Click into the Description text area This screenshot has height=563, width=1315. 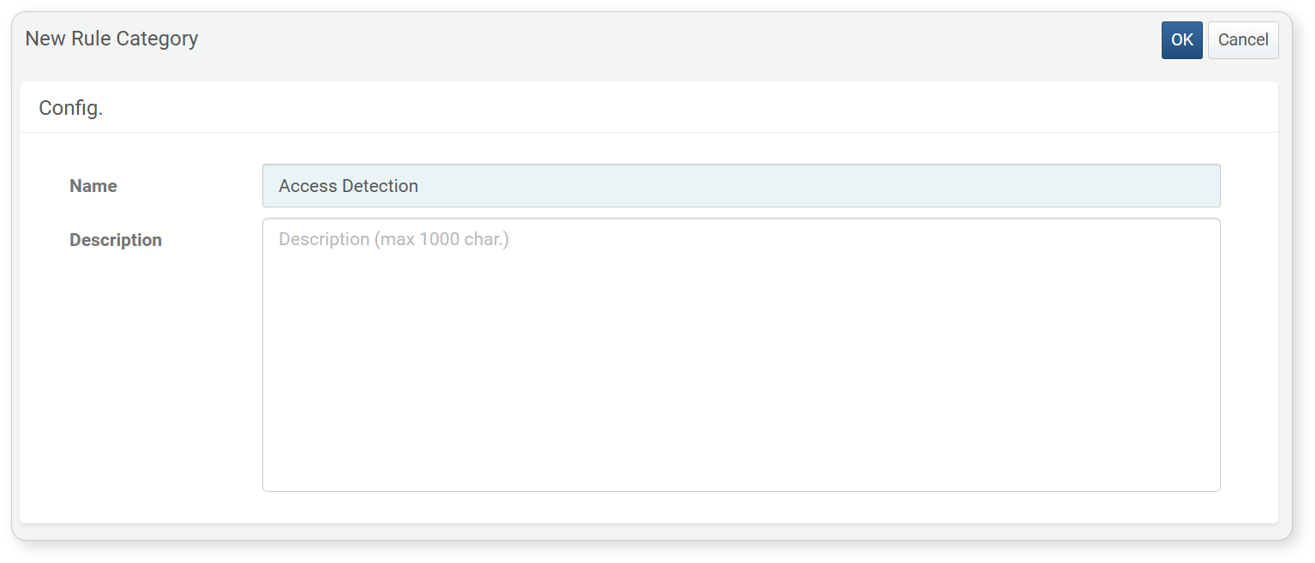[x=741, y=355]
